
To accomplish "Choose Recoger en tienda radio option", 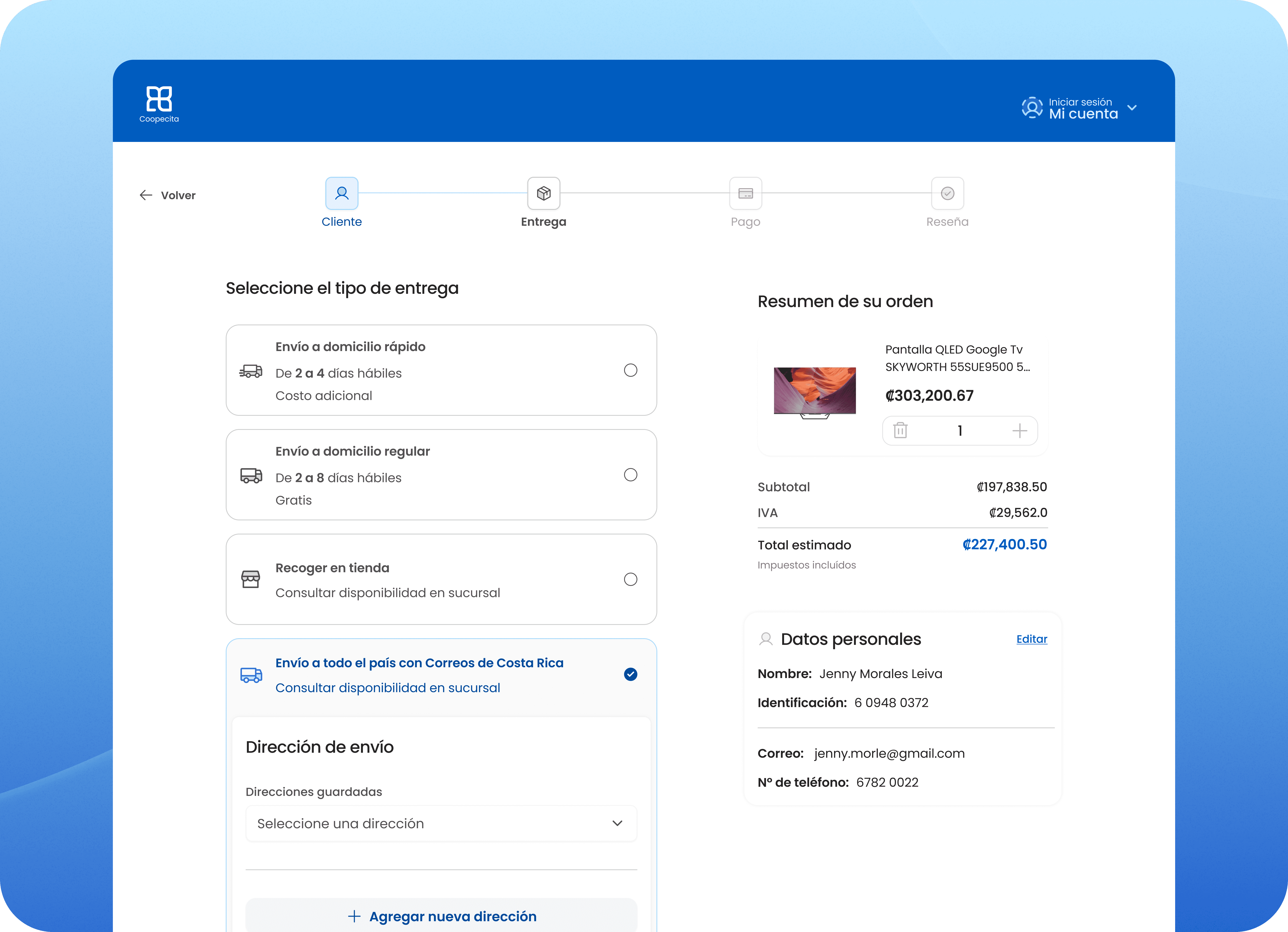I will coord(630,579).
